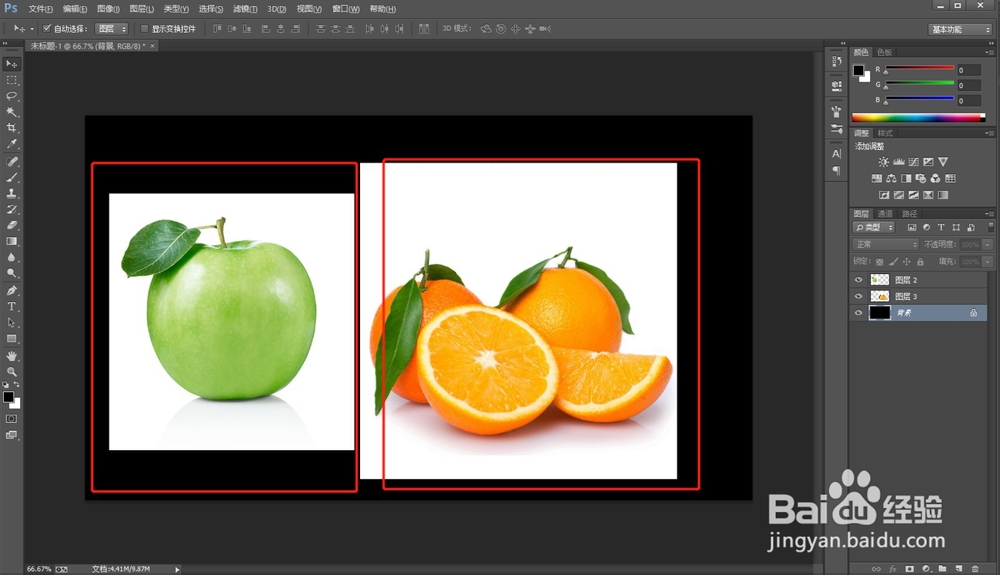Select the Hand tool

pyautogui.click(x=11, y=356)
